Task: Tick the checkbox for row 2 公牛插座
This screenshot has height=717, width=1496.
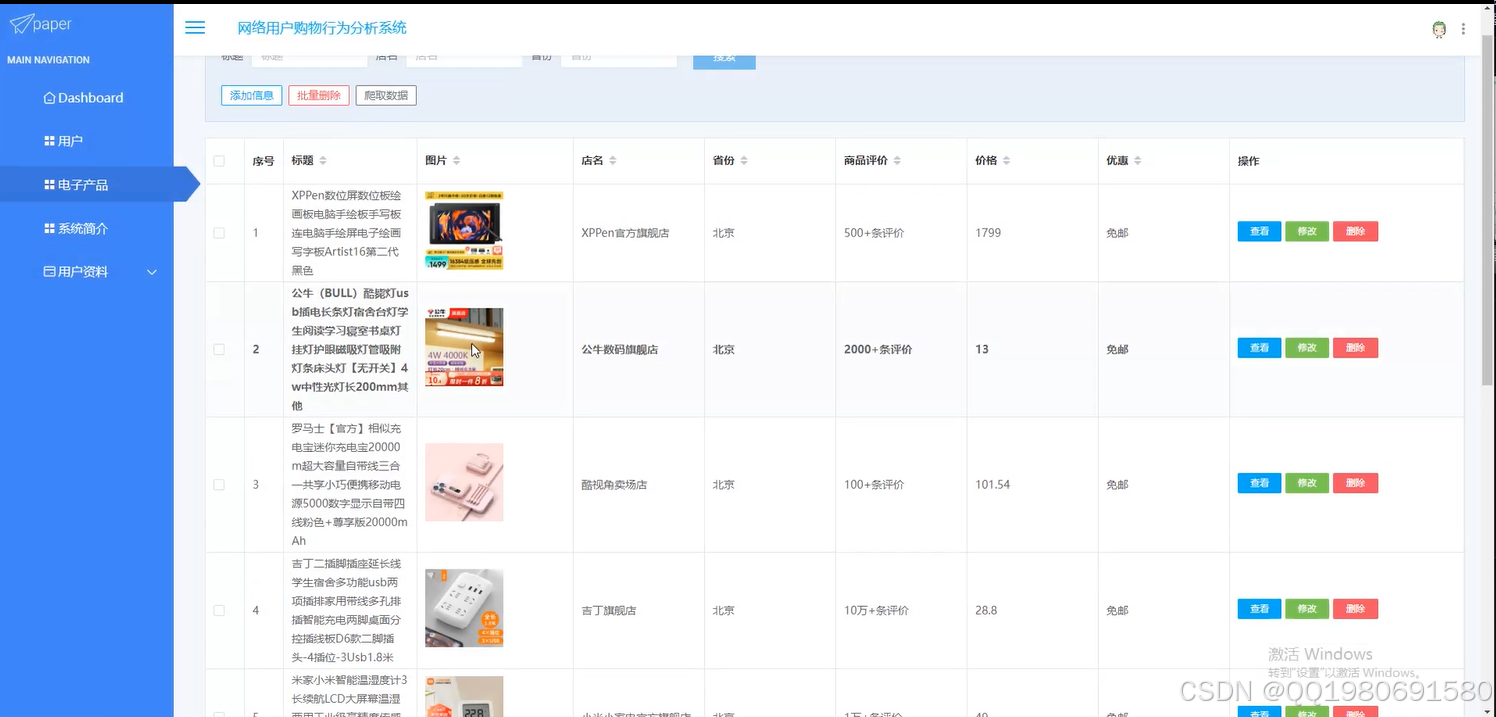Action: coord(221,348)
